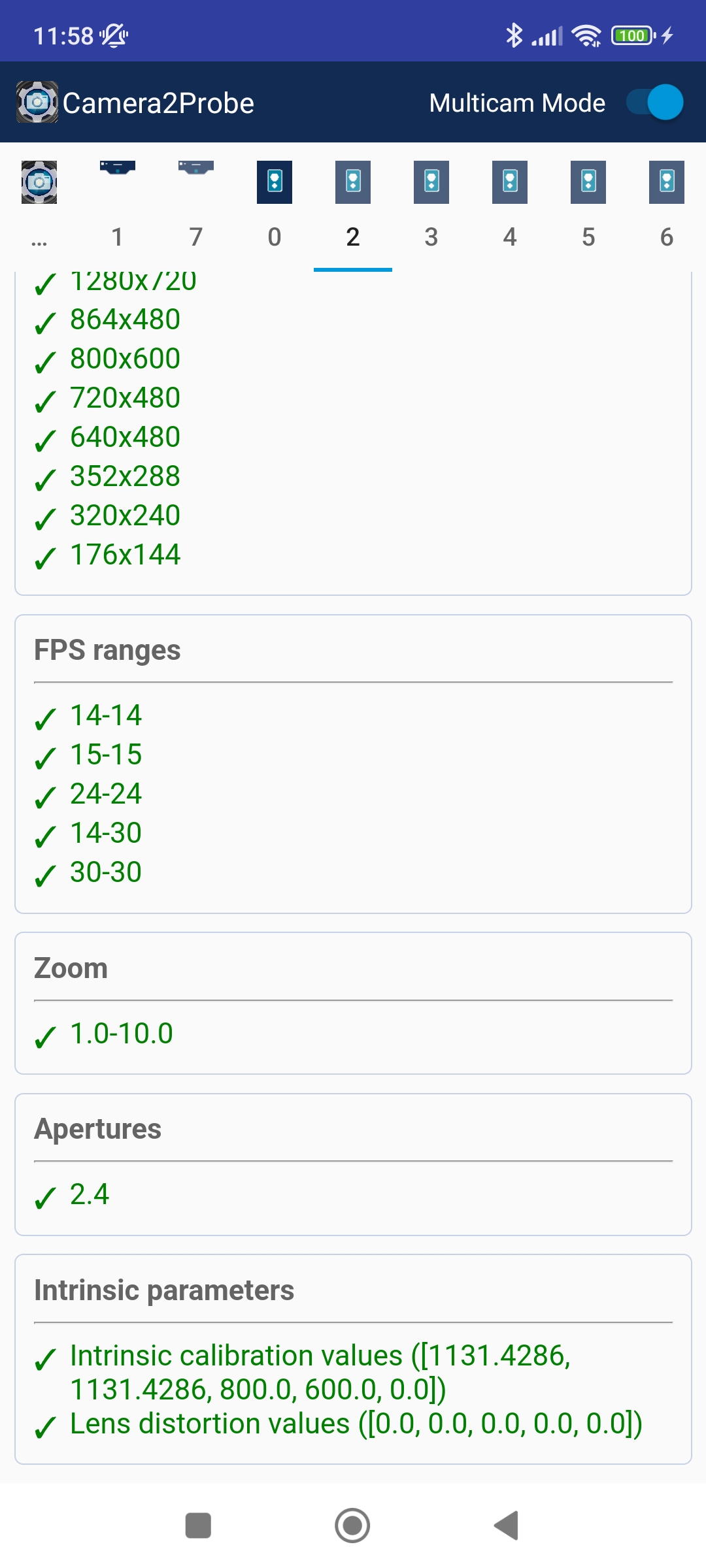Select the camera 3 phone icon
This screenshot has height=1568, width=706.
[x=431, y=182]
